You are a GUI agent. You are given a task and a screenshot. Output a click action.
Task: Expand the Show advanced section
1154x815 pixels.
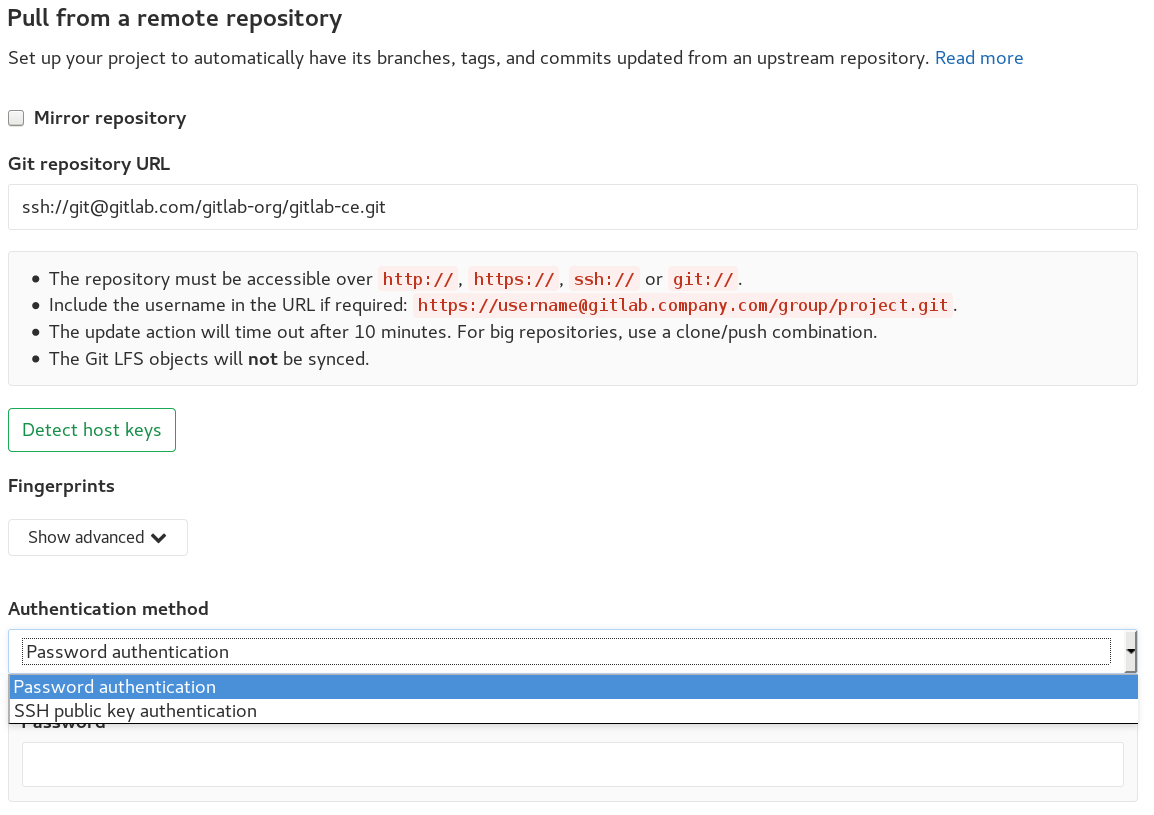coord(97,537)
